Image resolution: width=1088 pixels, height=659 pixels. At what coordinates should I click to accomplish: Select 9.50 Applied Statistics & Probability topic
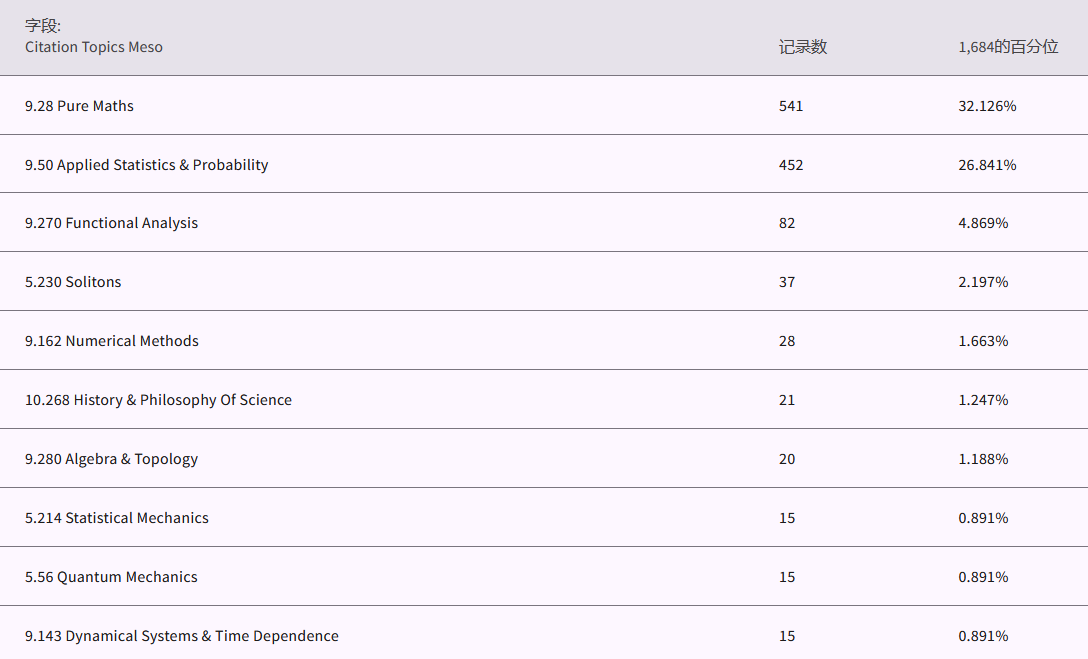(x=146, y=165)
